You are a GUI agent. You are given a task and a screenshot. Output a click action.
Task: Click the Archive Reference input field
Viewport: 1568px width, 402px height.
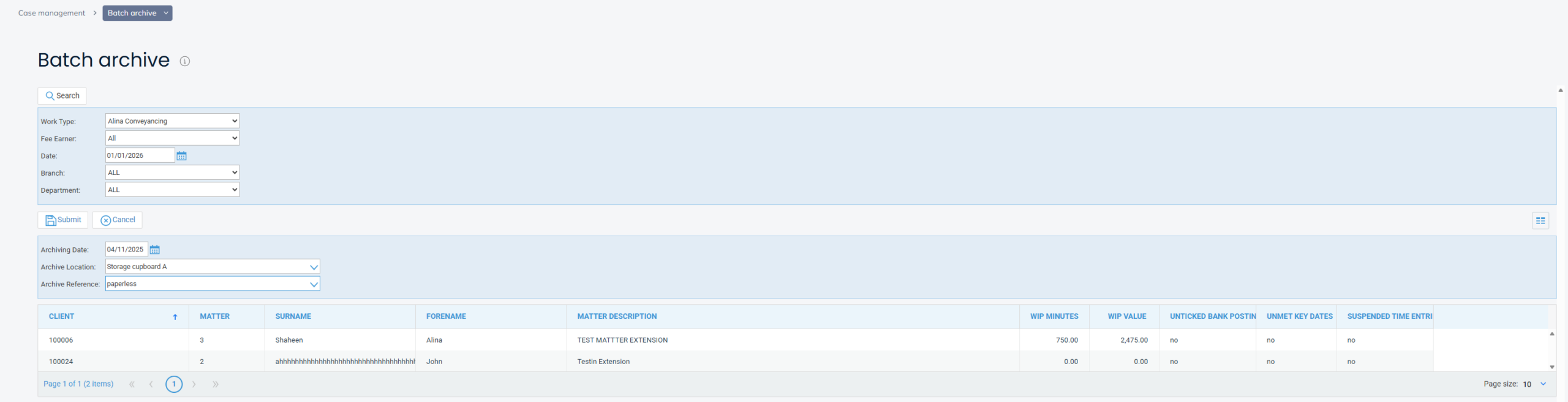click(x=206, y=284)
